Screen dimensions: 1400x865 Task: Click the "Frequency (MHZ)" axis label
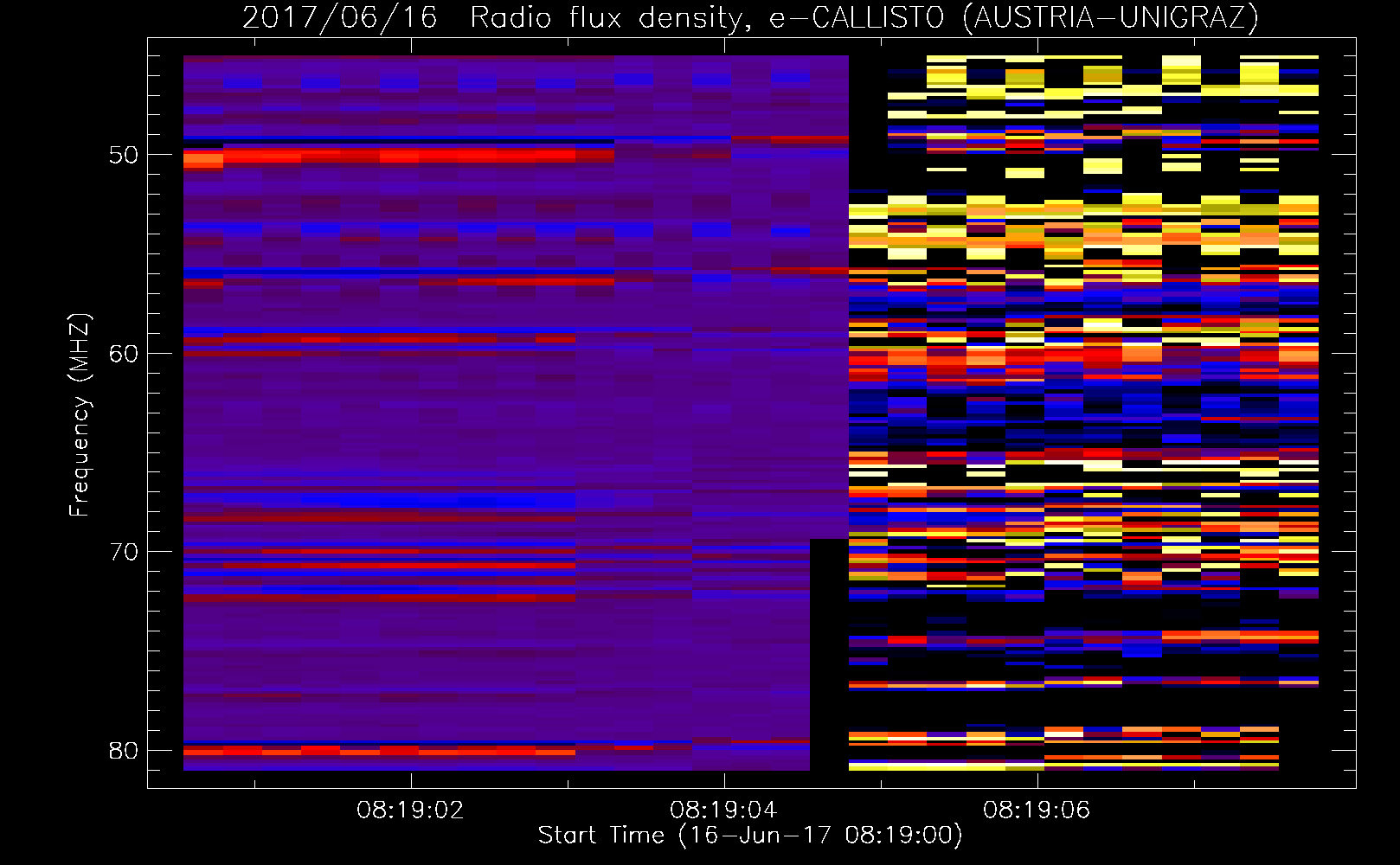(80, 414)
